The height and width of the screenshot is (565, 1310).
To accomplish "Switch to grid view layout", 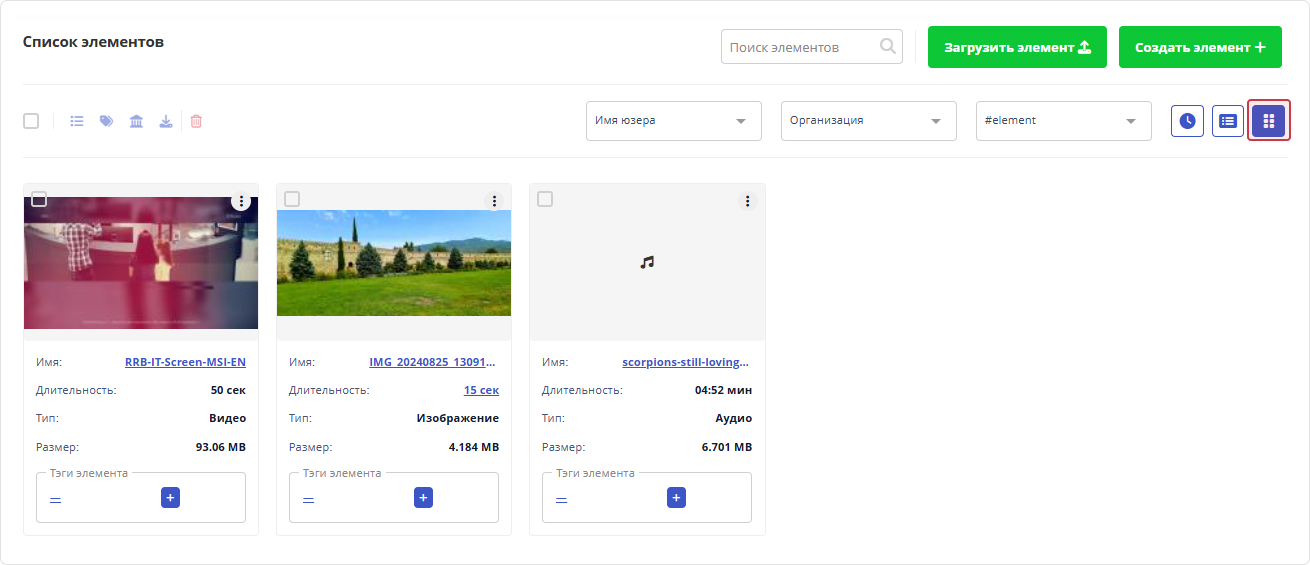I will pyautogui.click(x=1269, y=121).
